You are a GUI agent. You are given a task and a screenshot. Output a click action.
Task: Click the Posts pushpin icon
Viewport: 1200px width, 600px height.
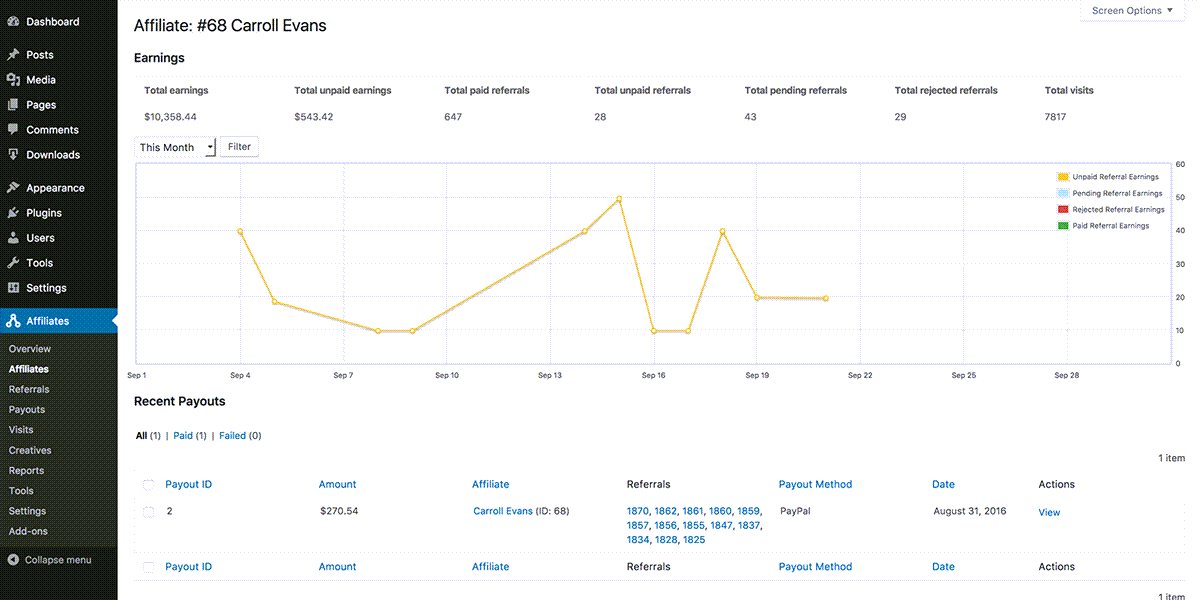pos(13,55)
